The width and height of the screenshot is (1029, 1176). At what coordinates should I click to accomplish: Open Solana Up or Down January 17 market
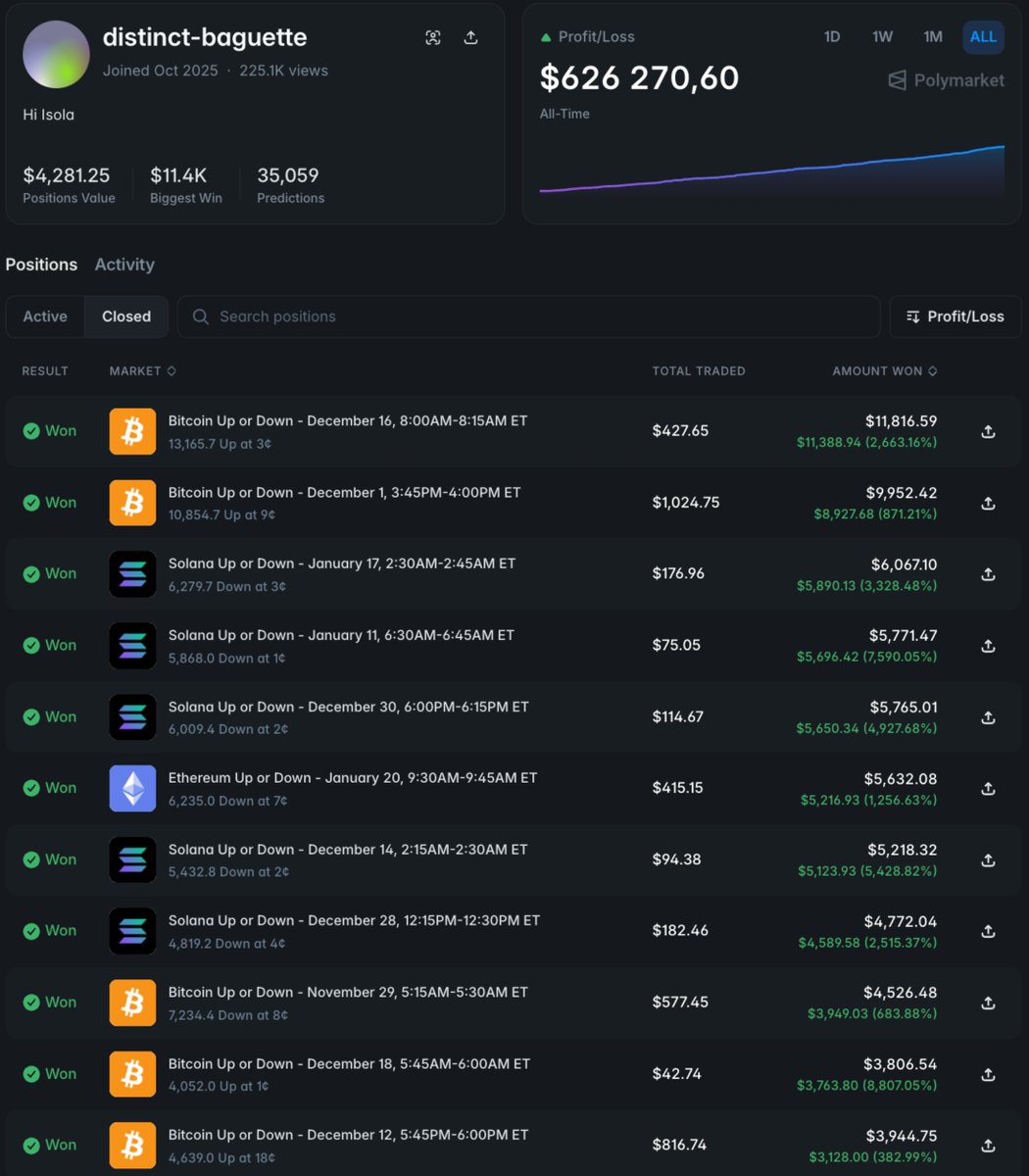click(x=341, y=563)
